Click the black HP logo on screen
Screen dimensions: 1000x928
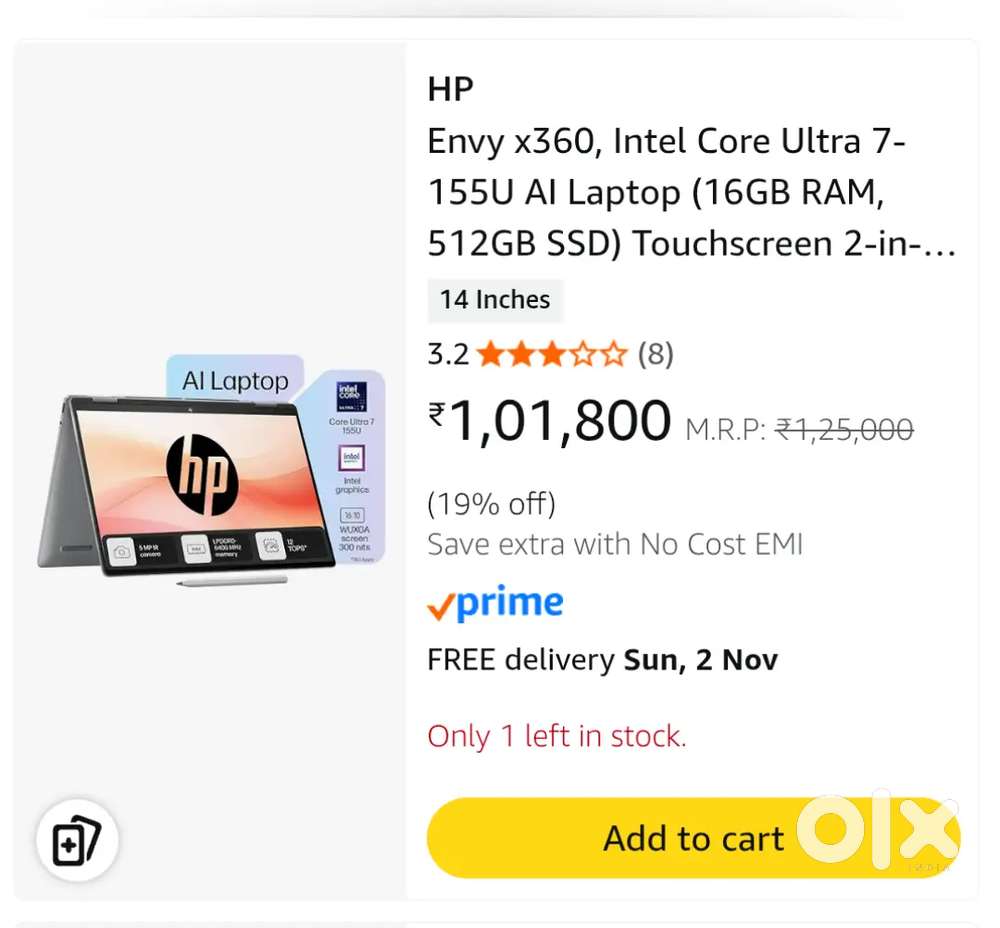click(x=202, y=475)
